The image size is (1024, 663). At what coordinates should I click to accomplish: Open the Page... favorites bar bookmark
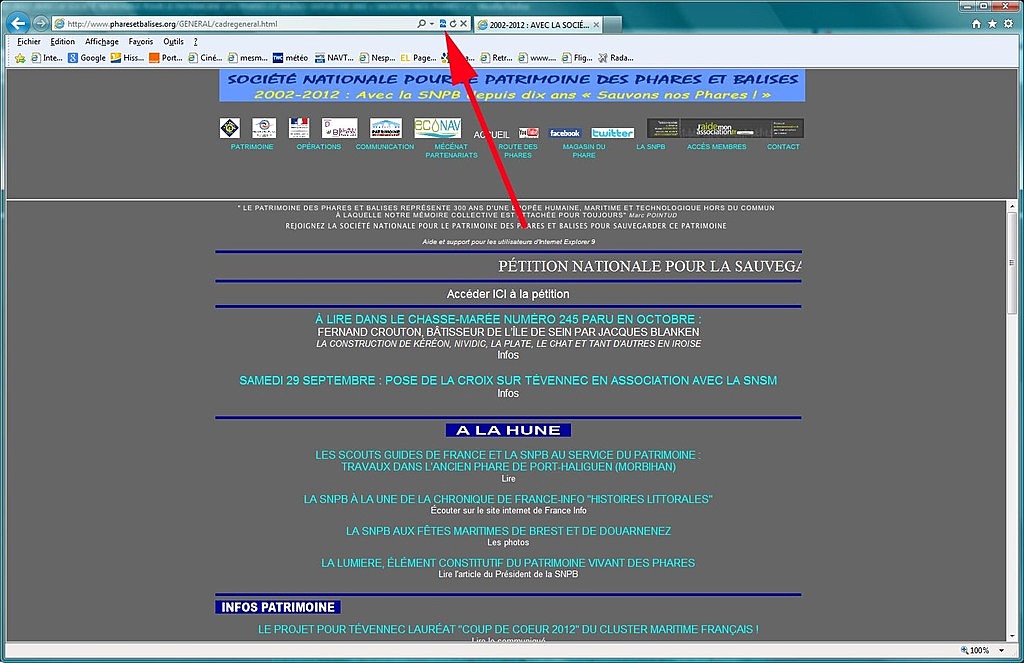[x=418, y=58]
